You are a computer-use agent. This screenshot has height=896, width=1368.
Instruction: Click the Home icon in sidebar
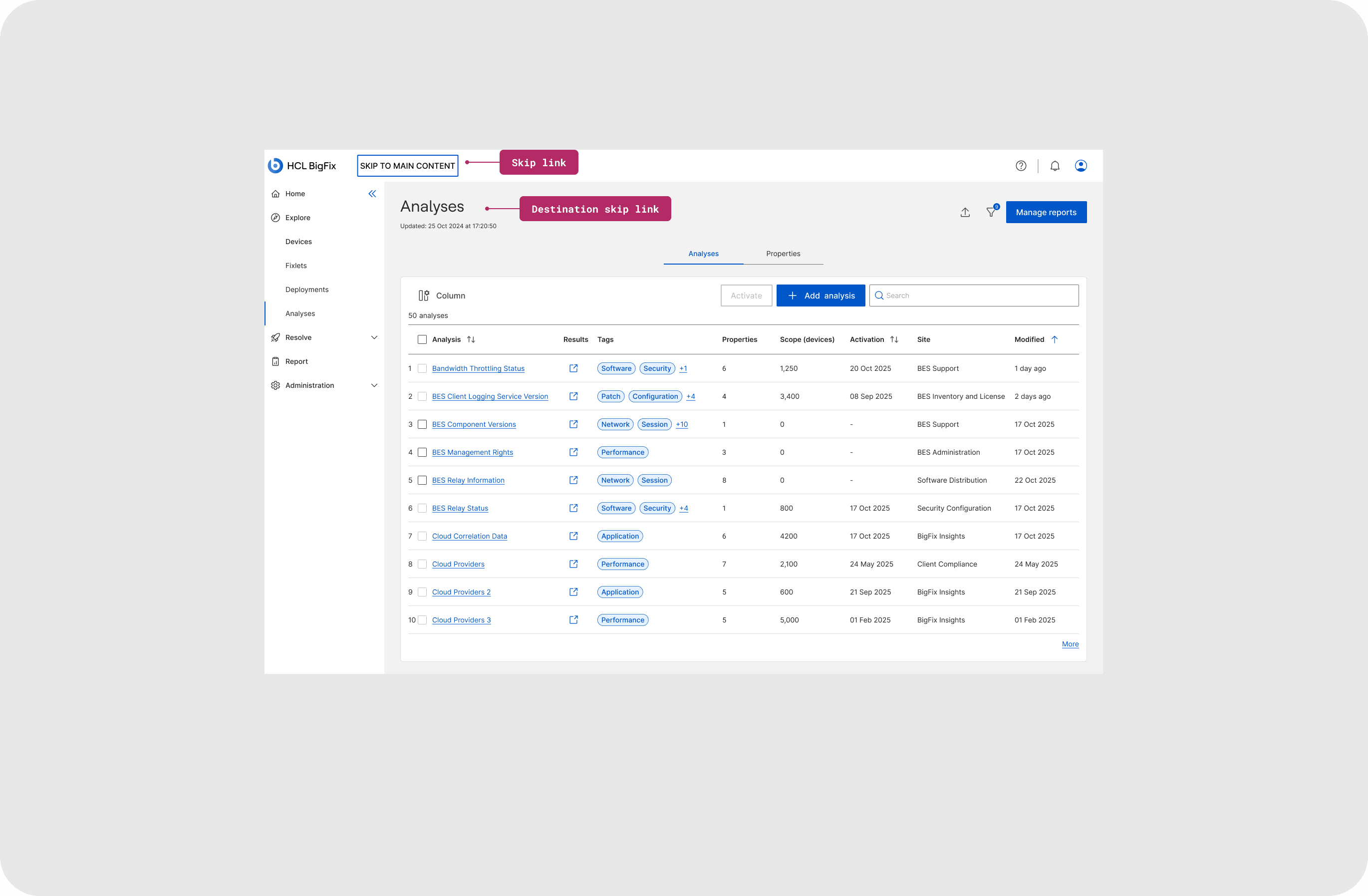(275, 194)
